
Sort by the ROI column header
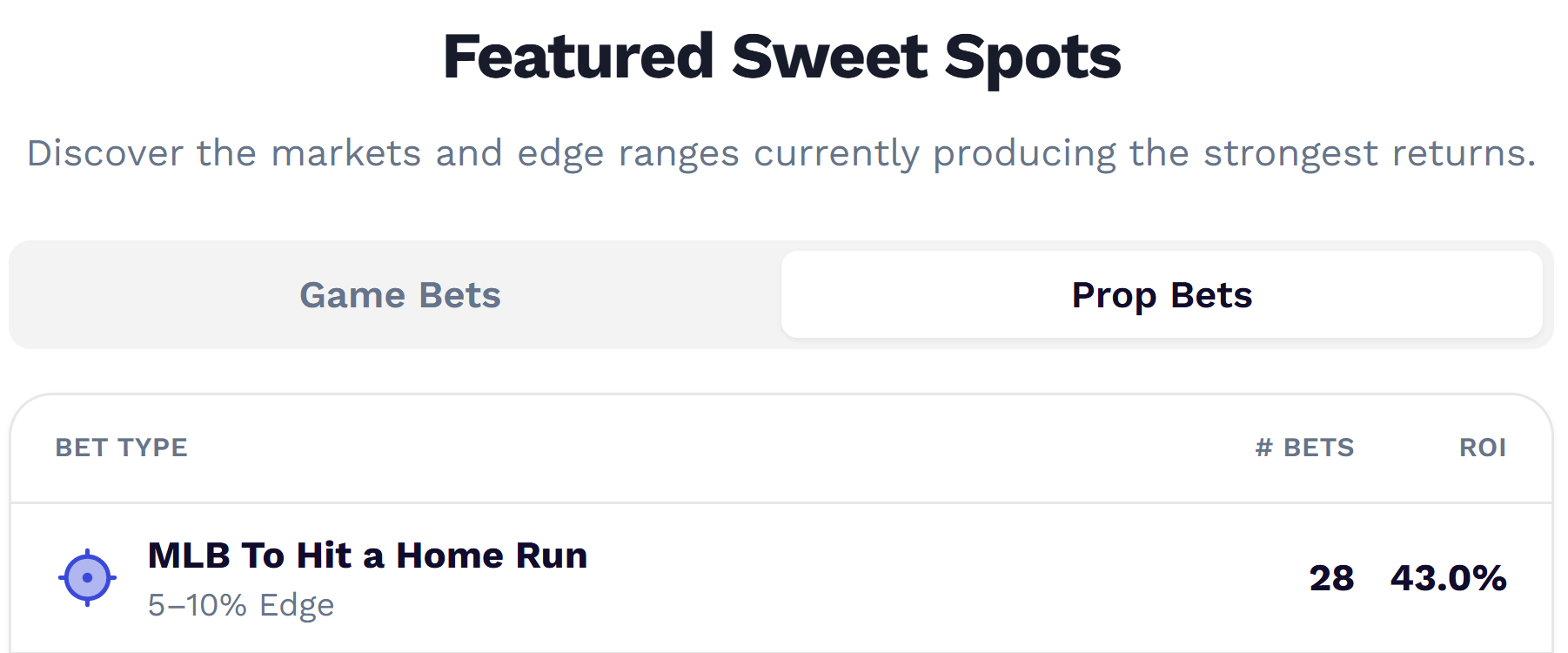click(1483, 448)
